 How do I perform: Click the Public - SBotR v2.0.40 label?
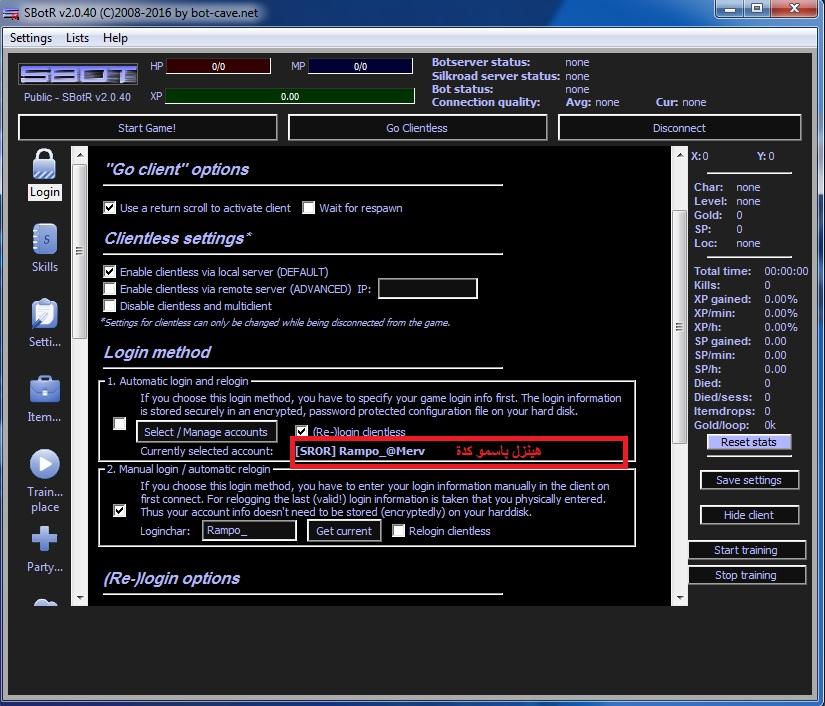pos(77,97)
